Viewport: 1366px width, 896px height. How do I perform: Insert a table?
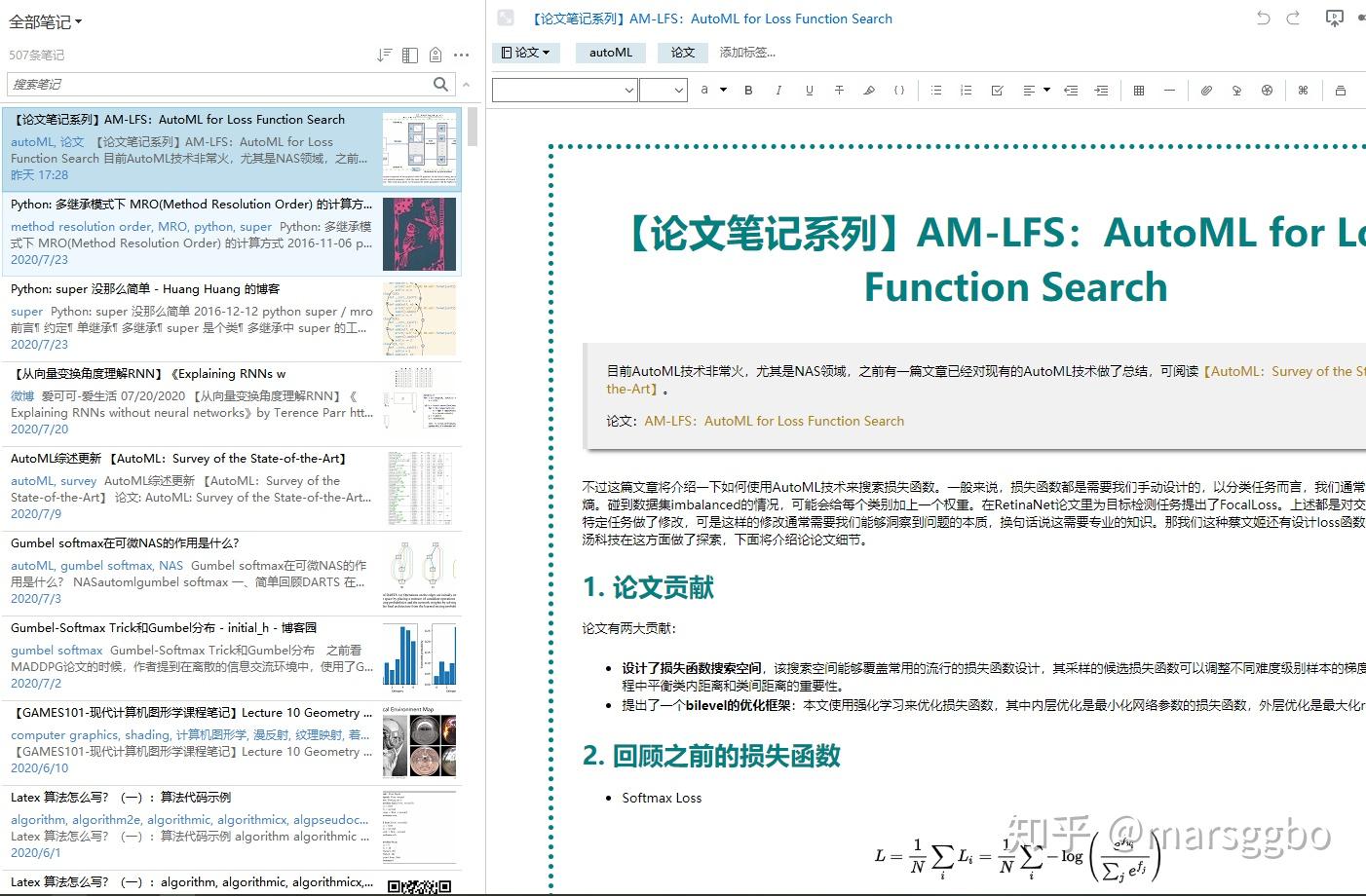coord(1139,91)
